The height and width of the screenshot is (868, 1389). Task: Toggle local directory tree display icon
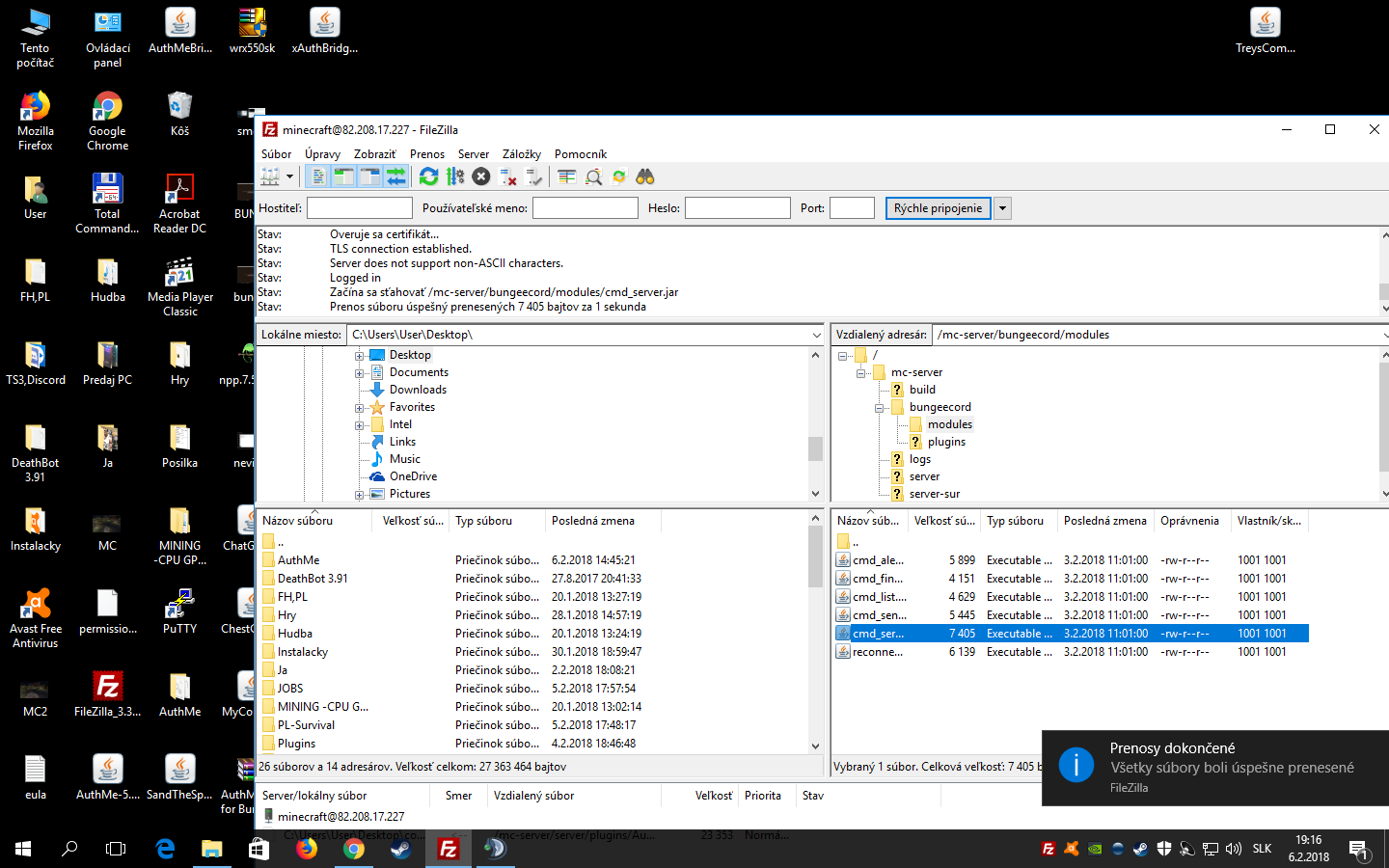pos(343,176)
